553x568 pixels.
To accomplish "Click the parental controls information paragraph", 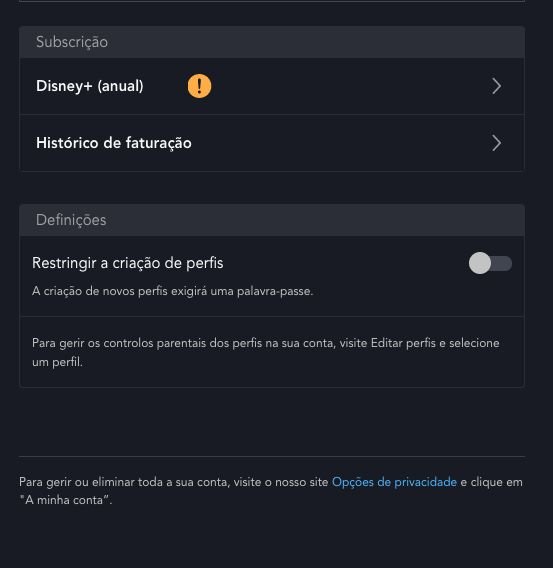I will 265,352.
